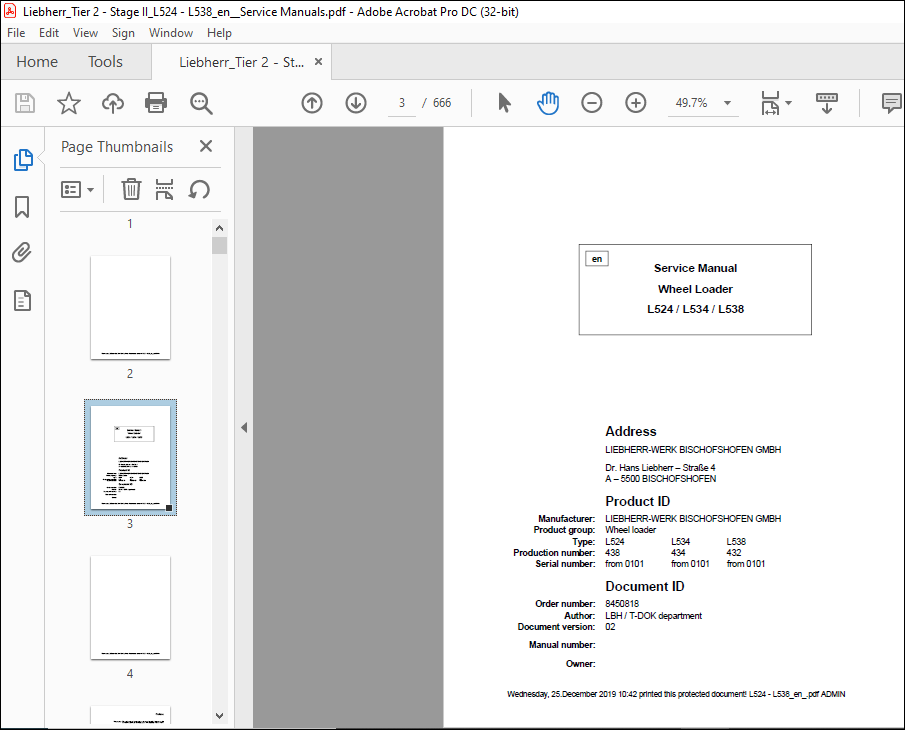Switch to the Tools tab

tap(105, 62)
